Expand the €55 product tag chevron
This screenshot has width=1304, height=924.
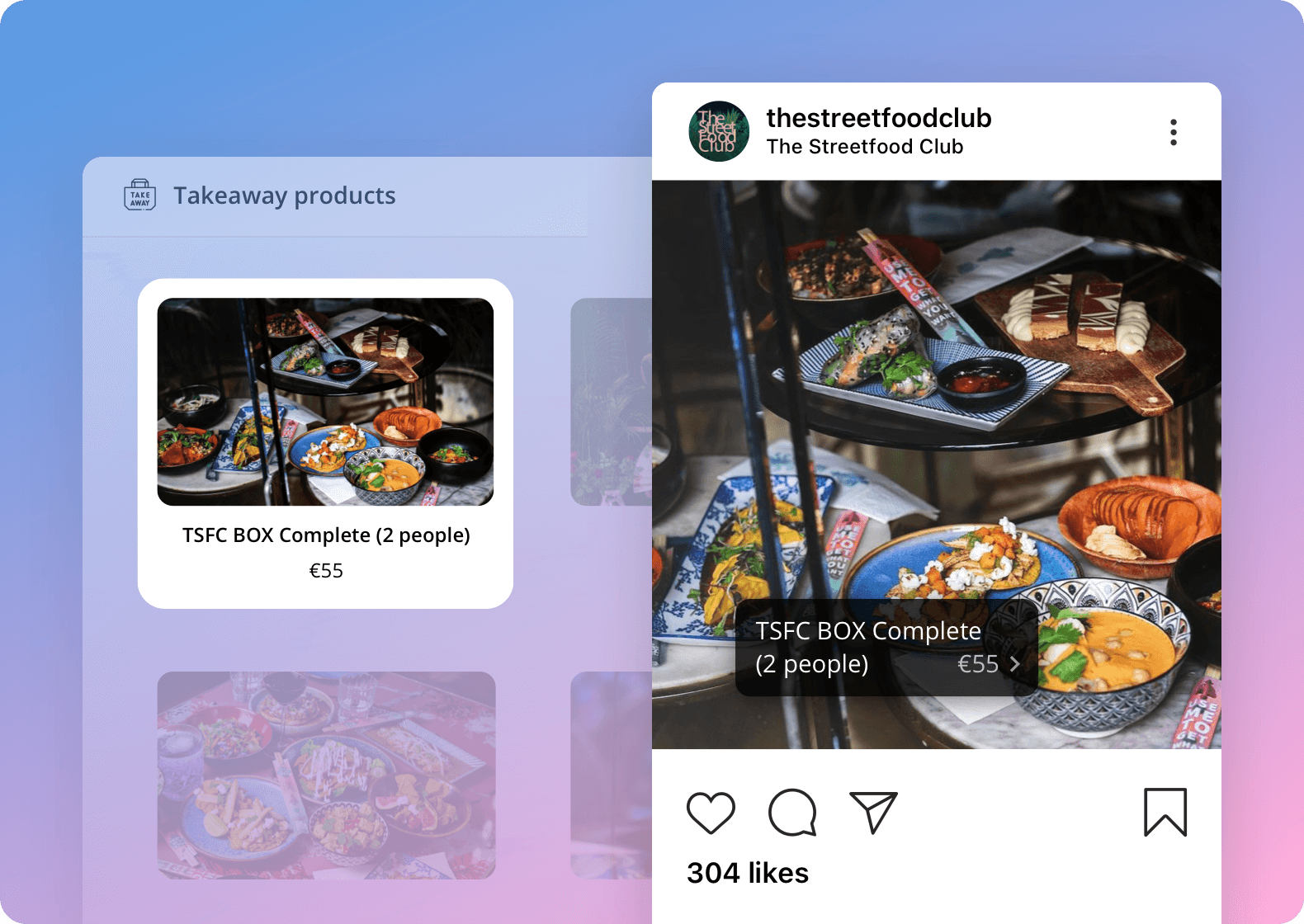coord(1015,664)
